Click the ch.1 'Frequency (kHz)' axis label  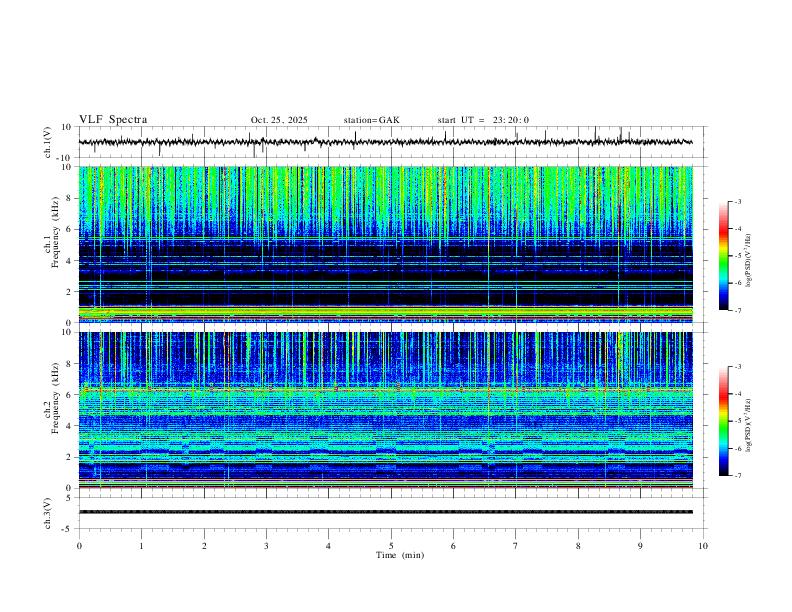coord(55,232)
